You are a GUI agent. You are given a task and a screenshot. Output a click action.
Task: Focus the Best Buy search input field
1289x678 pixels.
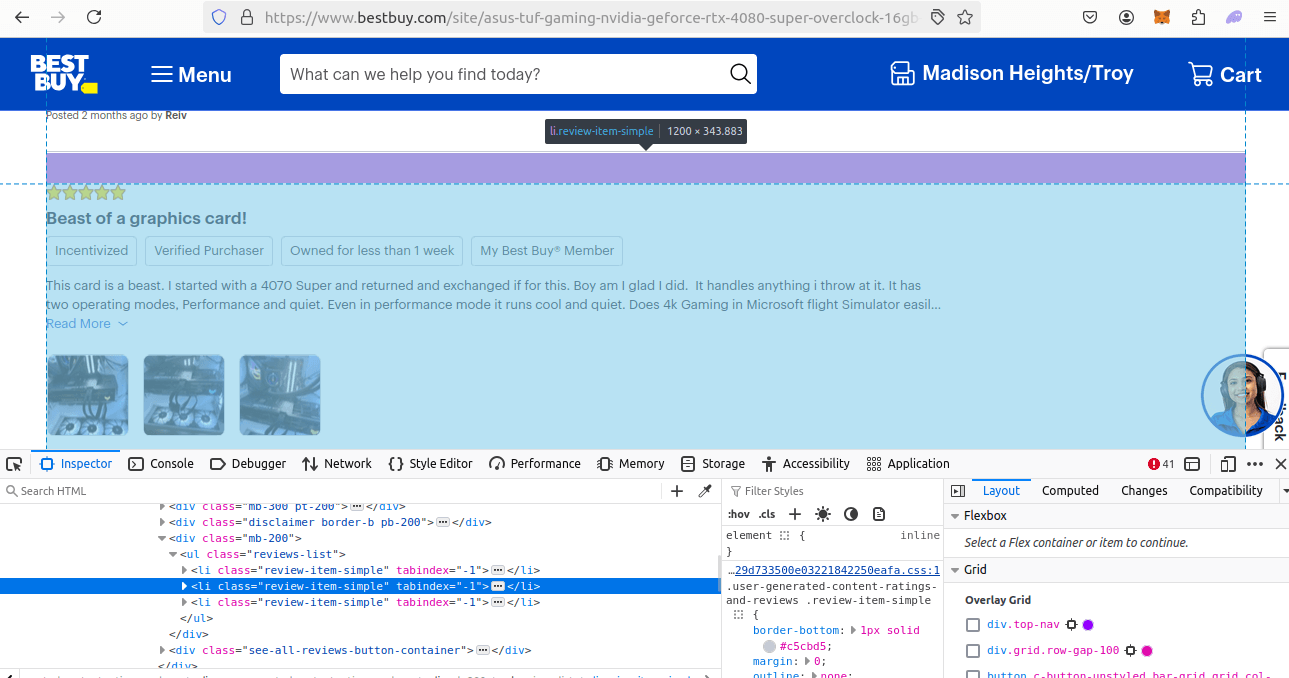click(x=505, y=74)
